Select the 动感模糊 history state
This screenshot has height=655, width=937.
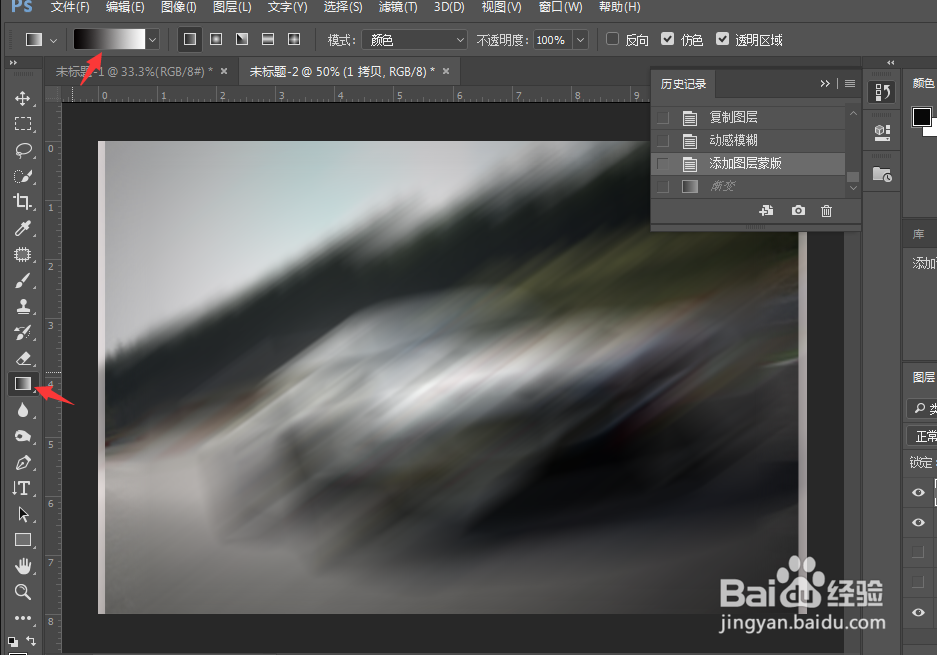[748, 140]
